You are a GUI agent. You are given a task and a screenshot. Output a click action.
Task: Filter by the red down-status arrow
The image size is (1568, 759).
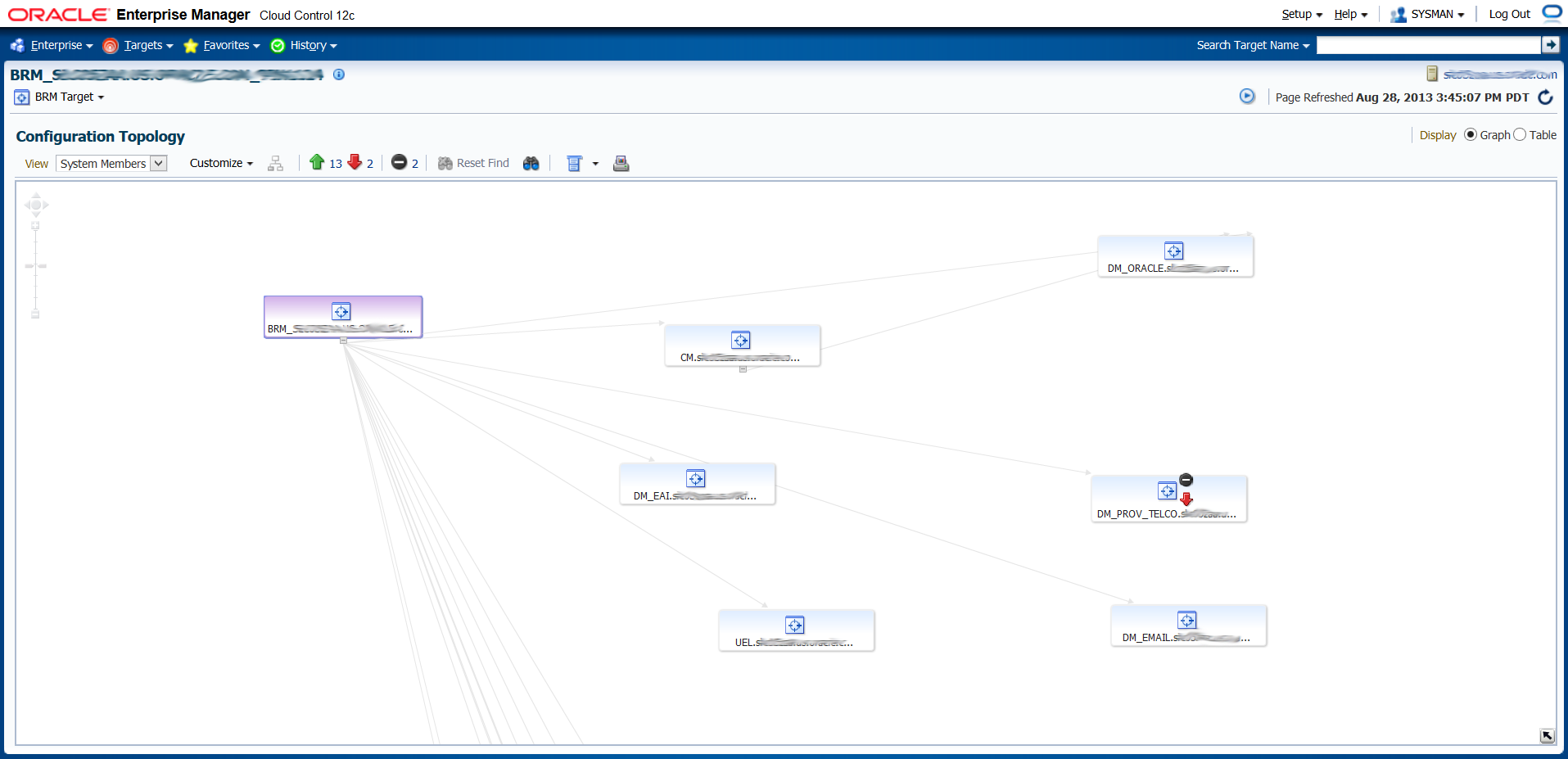click(x=355, y=162)
